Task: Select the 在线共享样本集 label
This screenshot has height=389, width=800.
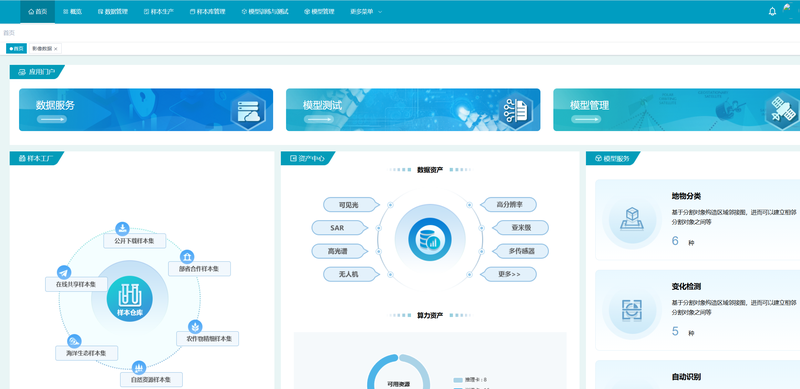Action: coord(77,284)
